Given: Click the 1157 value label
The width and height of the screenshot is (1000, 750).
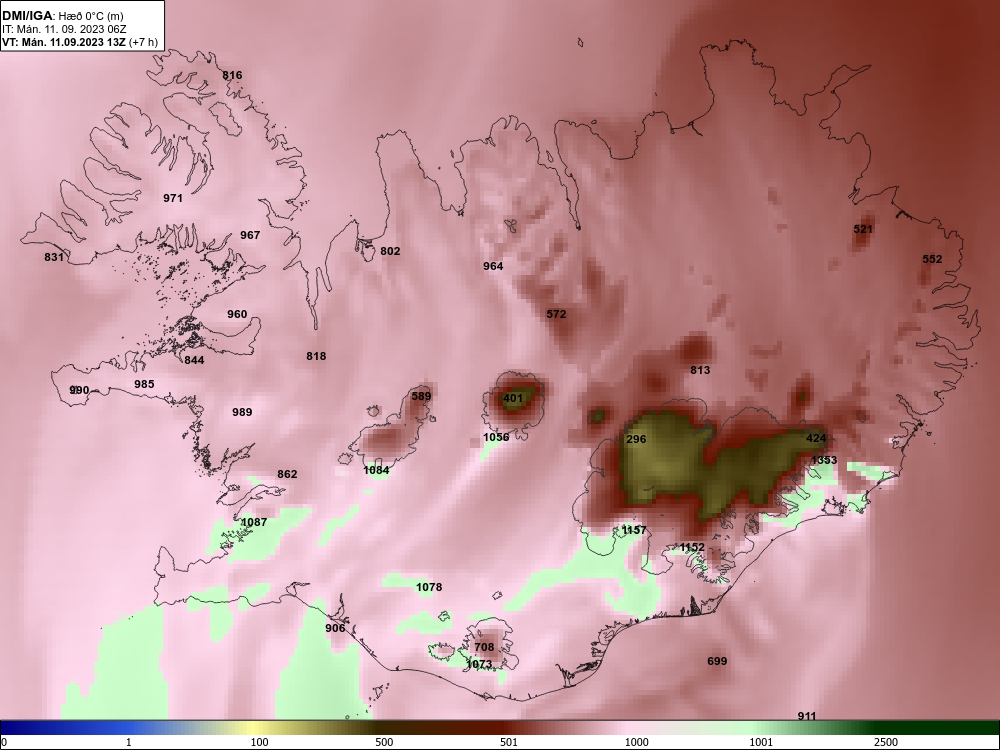Looking at the screenshot, I should 634,530.
